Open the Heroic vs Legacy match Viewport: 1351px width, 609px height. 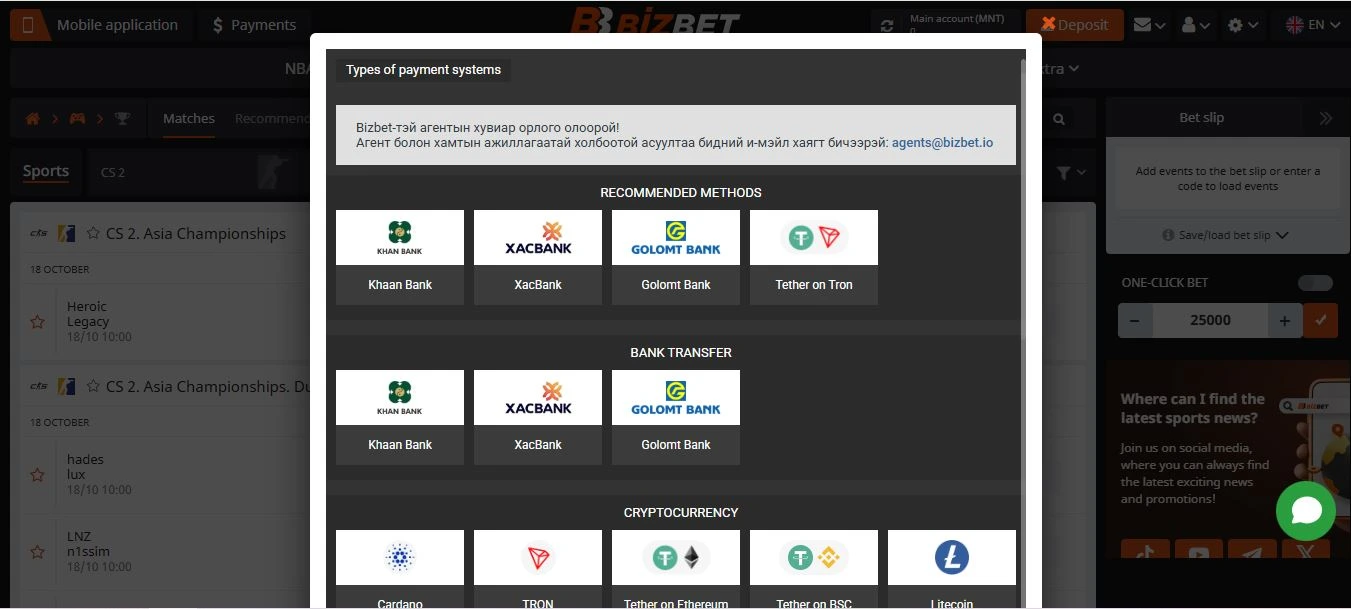point(88,314)
